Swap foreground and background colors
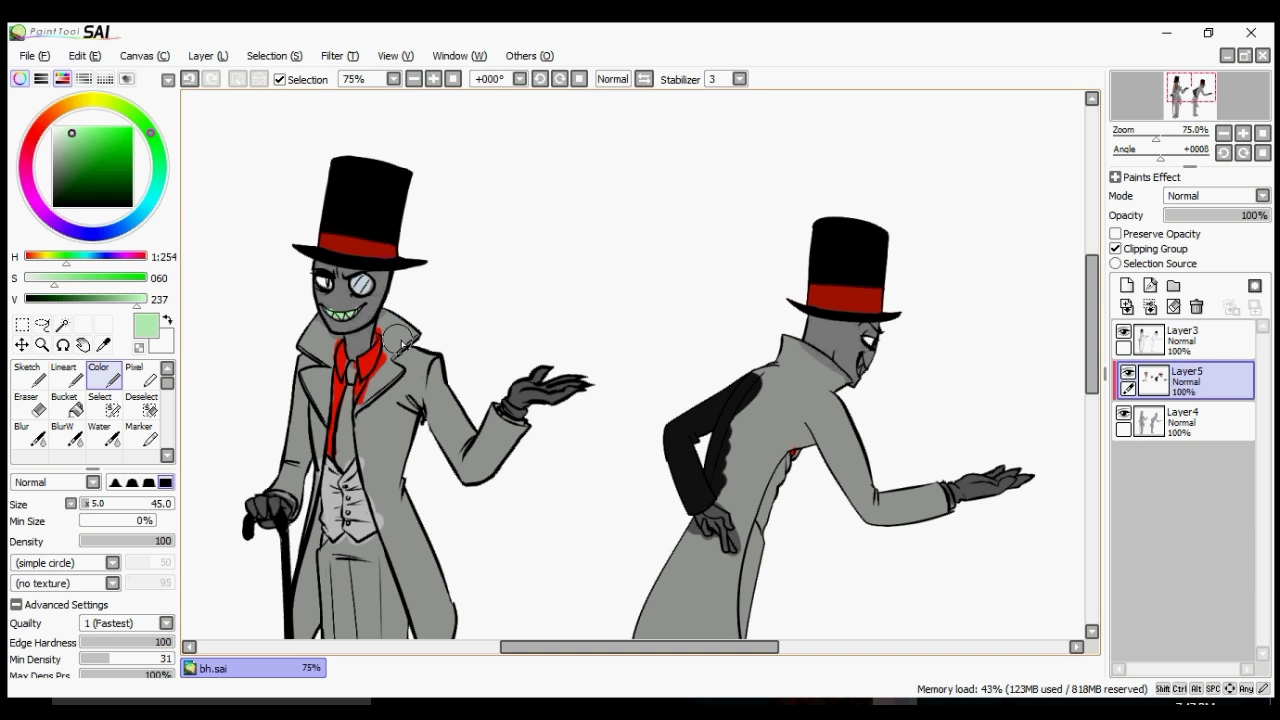Image resolution: width=1280 pixels, height=720 pixels. (167, 320)
